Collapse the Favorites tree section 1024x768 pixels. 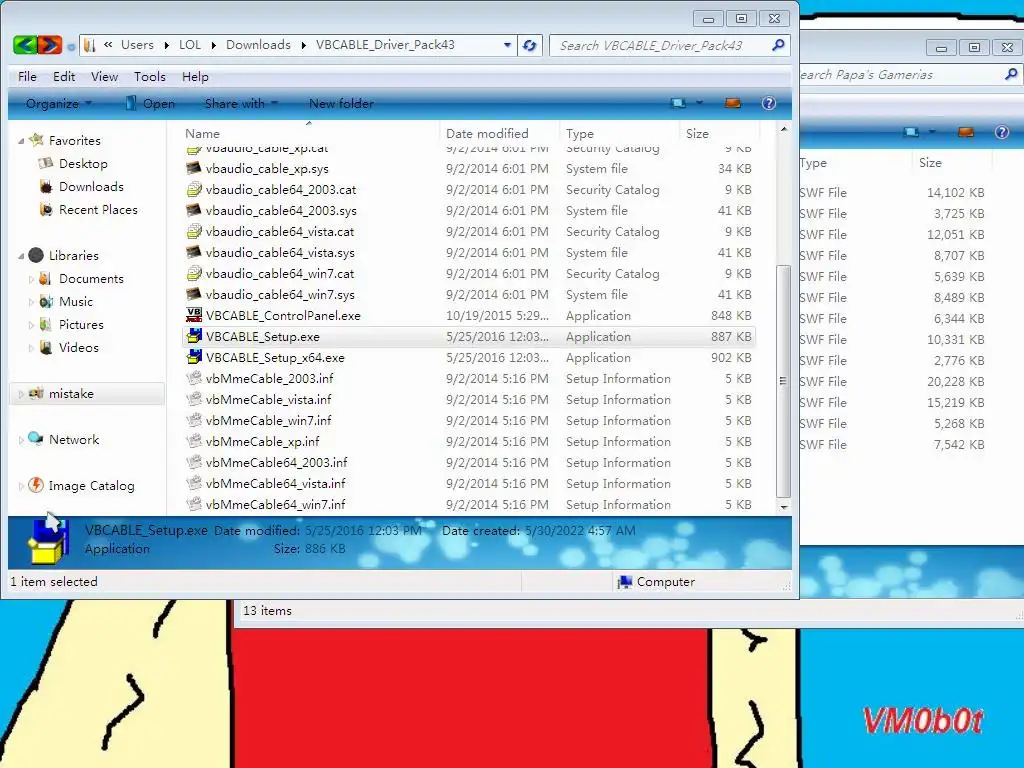click(x=21, y=140)
